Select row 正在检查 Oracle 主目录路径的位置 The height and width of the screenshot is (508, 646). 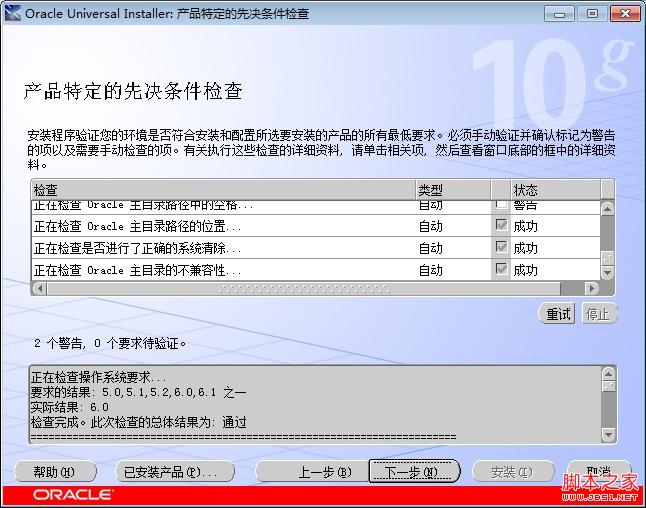click(x=316, y=226)
